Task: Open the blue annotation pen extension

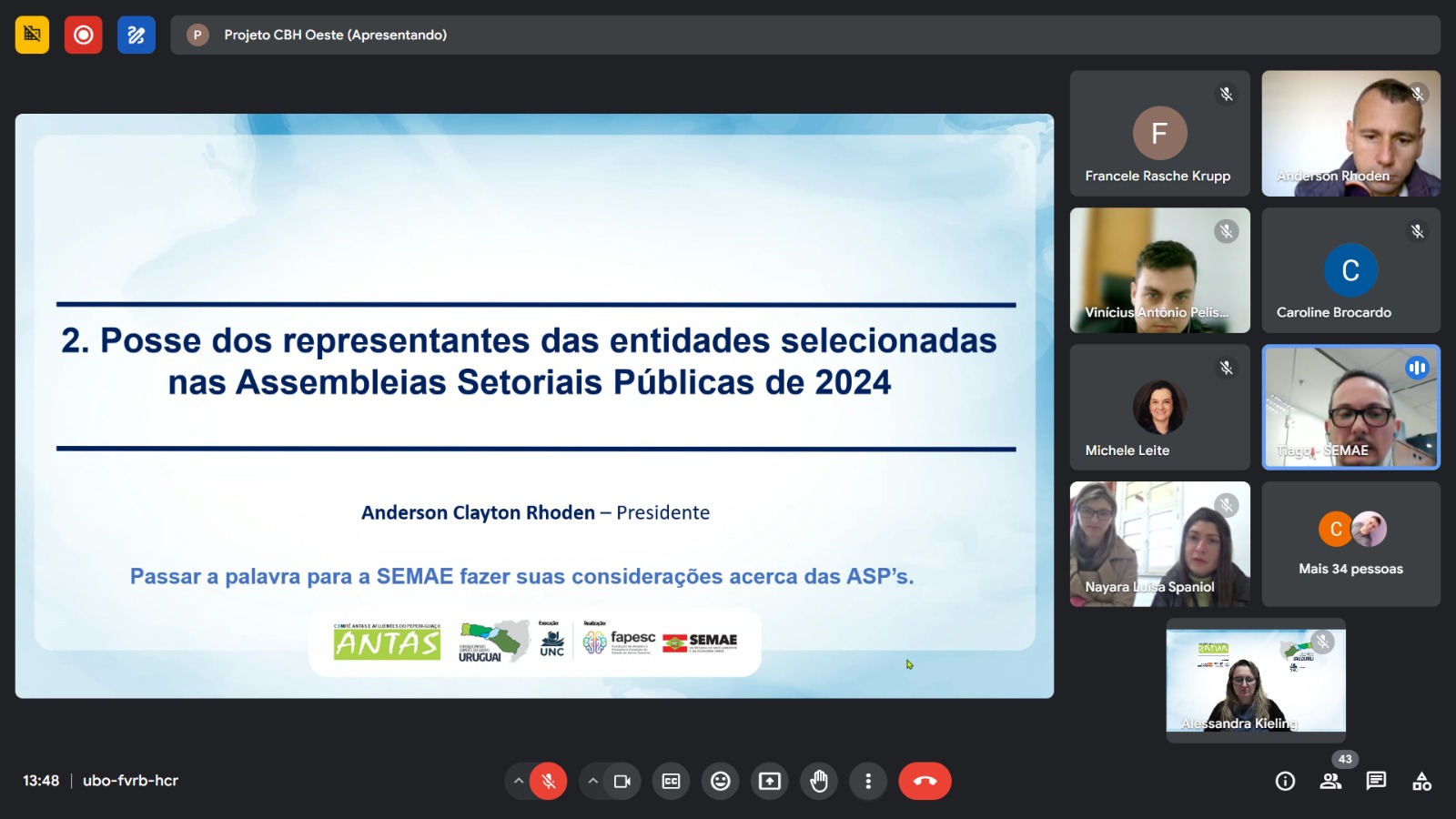Action: tap(136, 35)
